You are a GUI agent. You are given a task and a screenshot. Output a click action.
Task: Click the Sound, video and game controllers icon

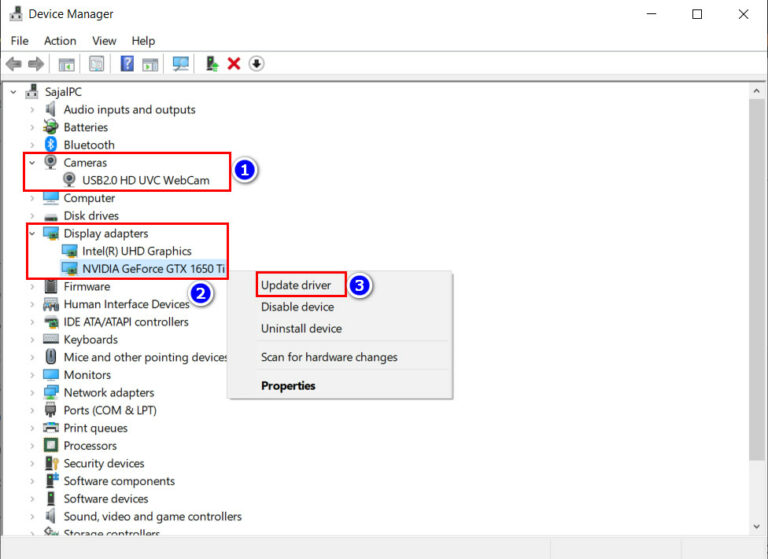(50, 515)
